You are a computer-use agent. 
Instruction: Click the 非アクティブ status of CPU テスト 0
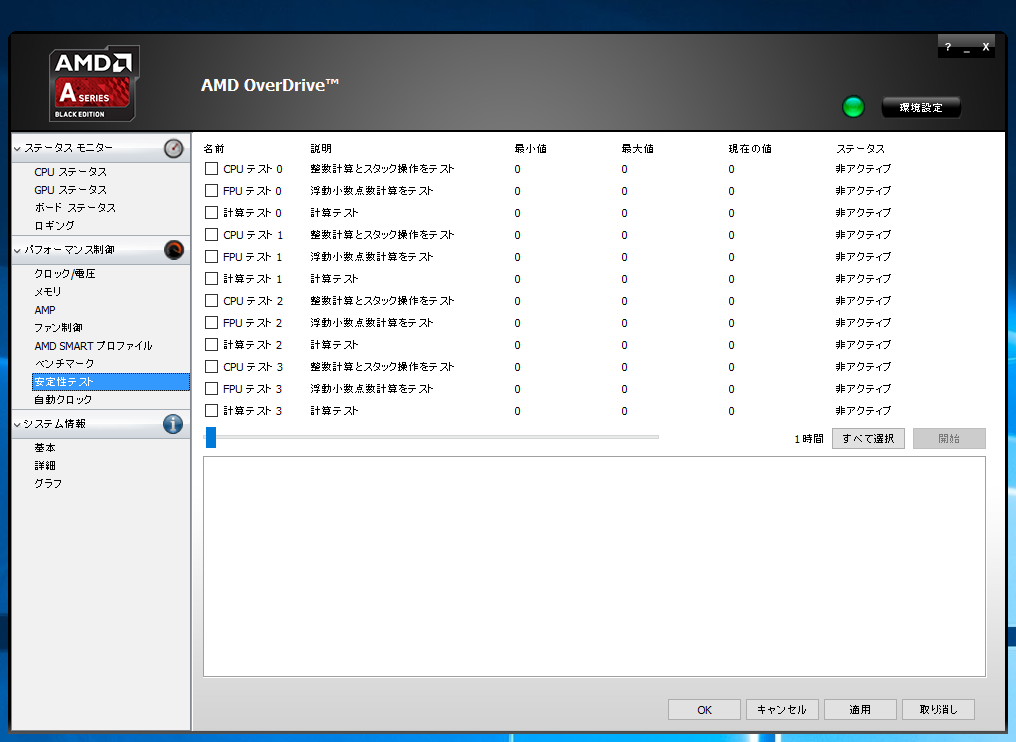click(x=863, y=168)
